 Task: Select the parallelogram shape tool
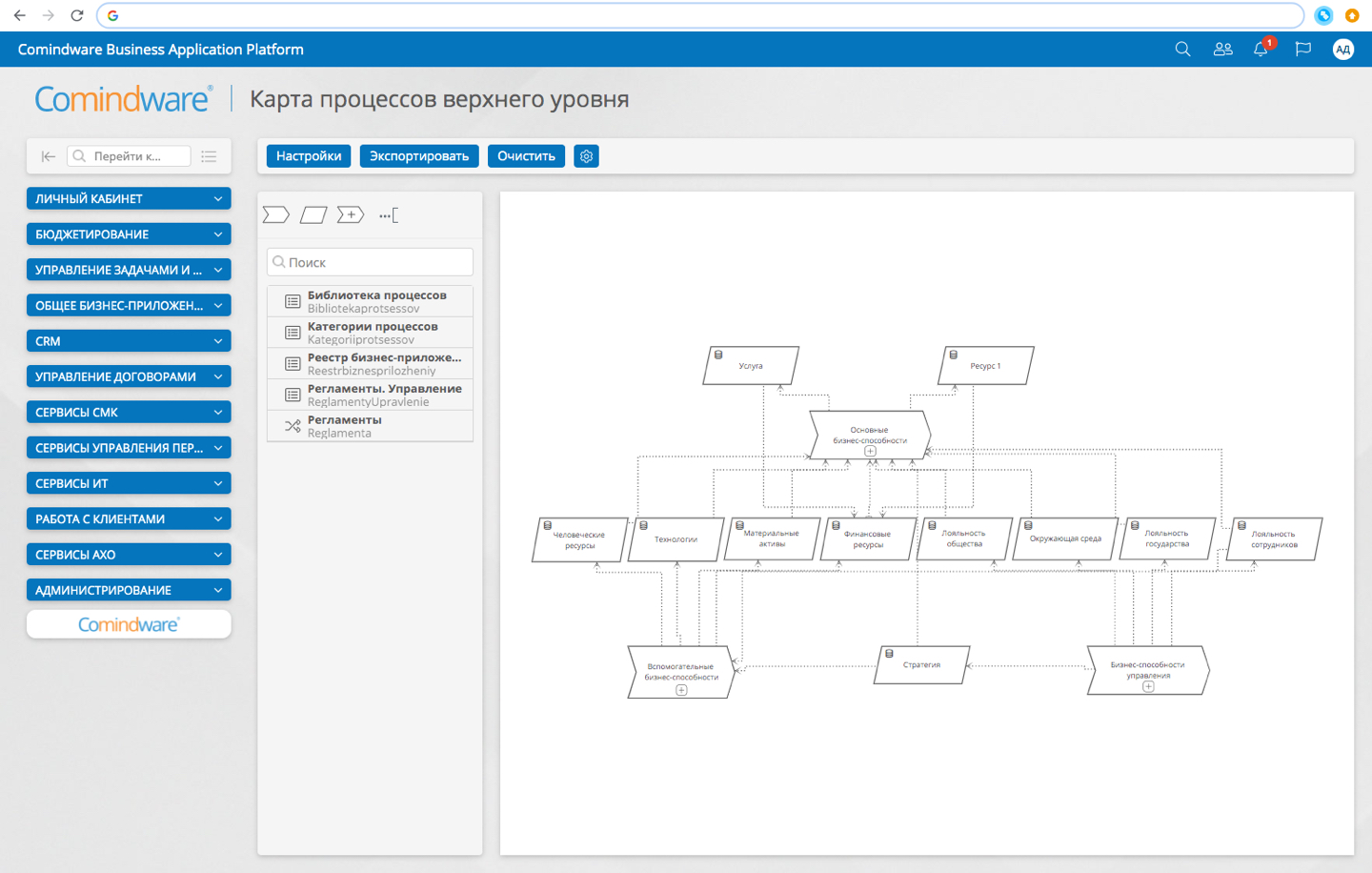[313, 215]
